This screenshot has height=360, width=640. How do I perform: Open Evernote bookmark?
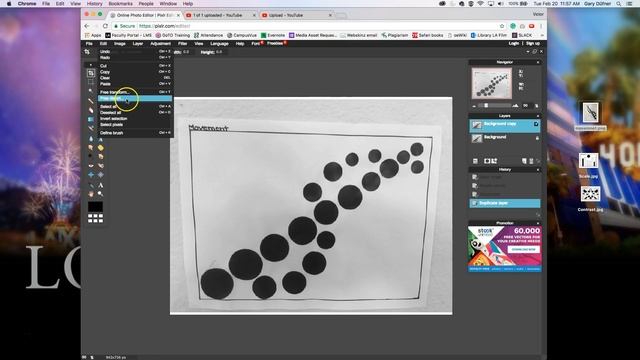point(273,36)
